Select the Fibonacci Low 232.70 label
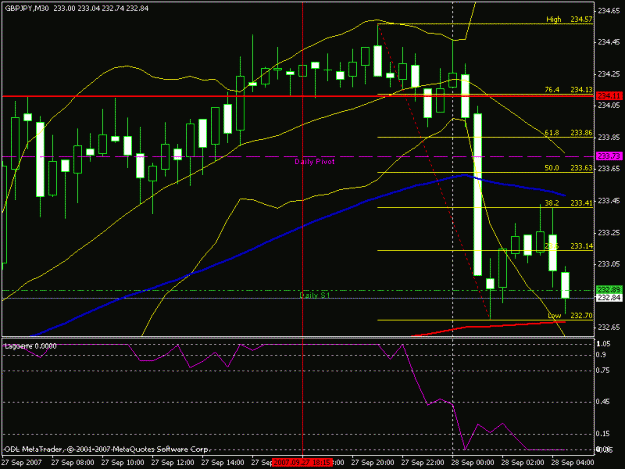This screenshot has height=469, width=625. click(x=570, y=315)
